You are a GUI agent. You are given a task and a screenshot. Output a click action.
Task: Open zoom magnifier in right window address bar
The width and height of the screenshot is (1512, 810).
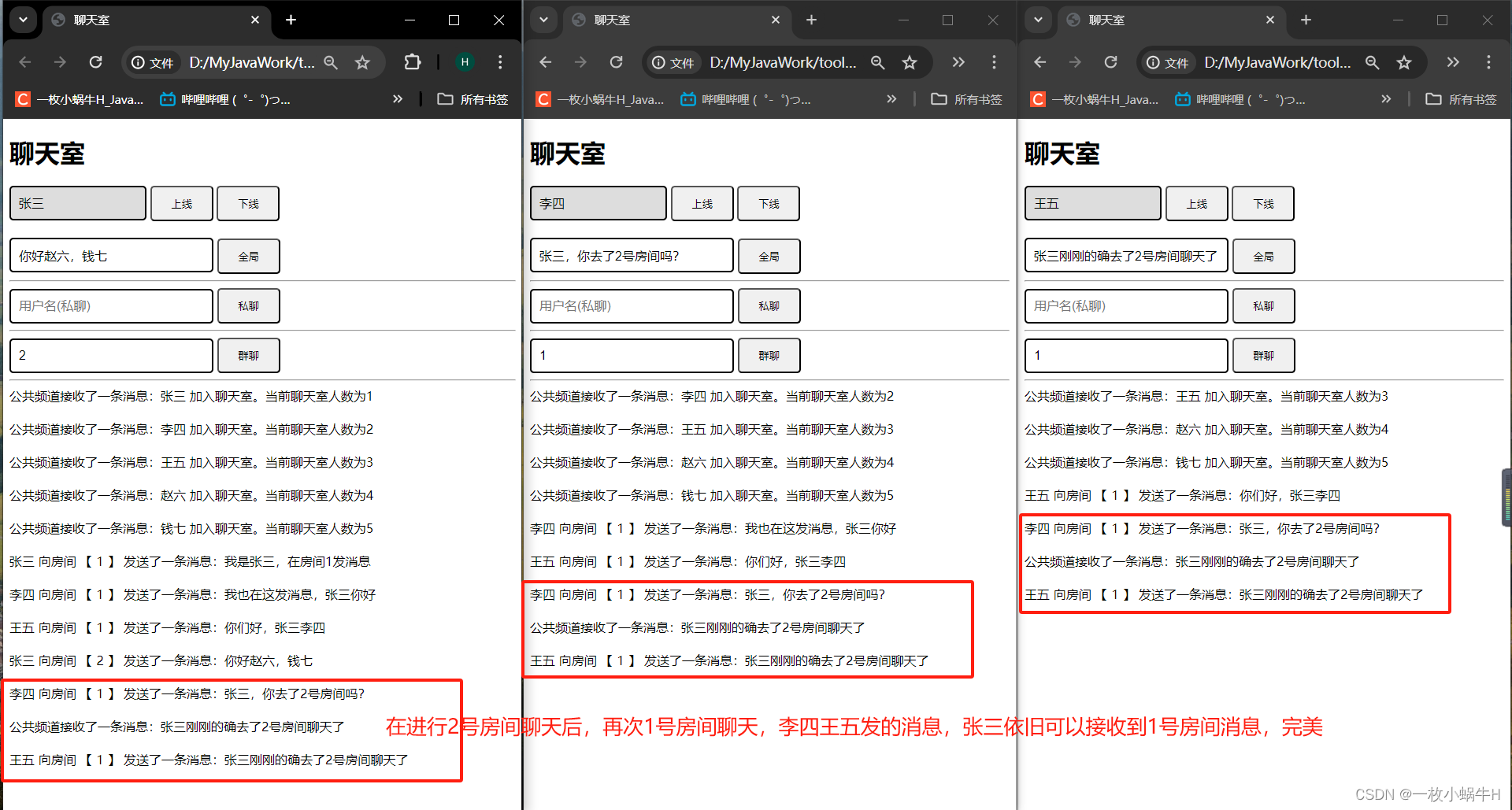click(x=1372, y=62)
